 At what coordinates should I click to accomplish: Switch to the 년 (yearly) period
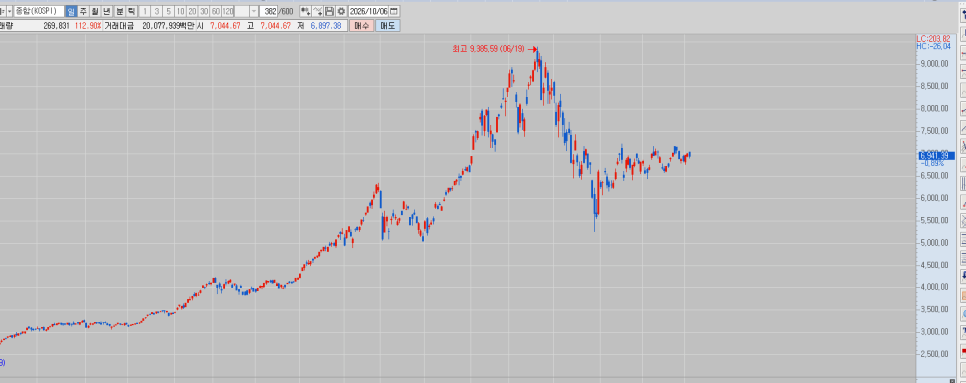coord(107,11)
